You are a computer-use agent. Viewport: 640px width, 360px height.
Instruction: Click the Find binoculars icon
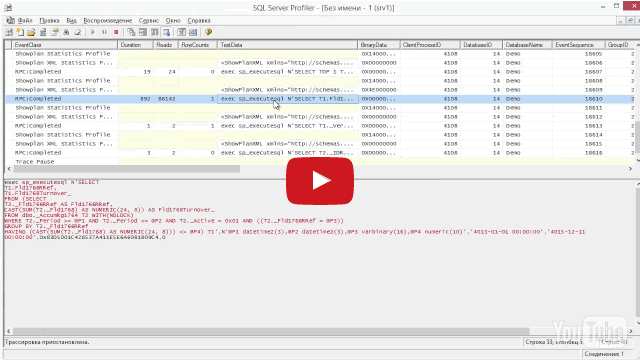click(x=66, y=32)
